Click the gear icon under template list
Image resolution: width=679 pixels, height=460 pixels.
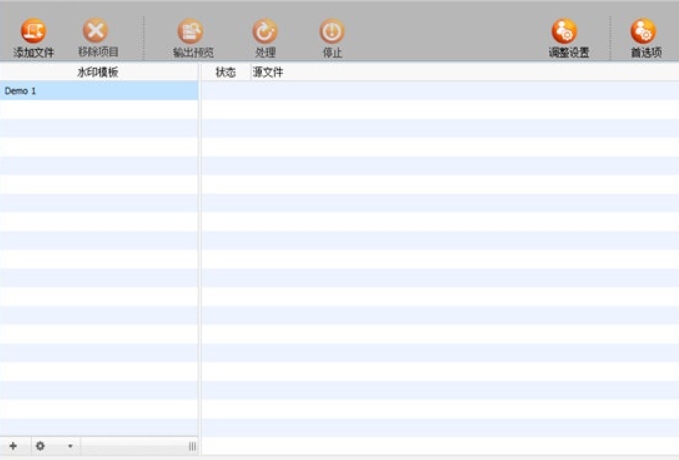point(40,446)
